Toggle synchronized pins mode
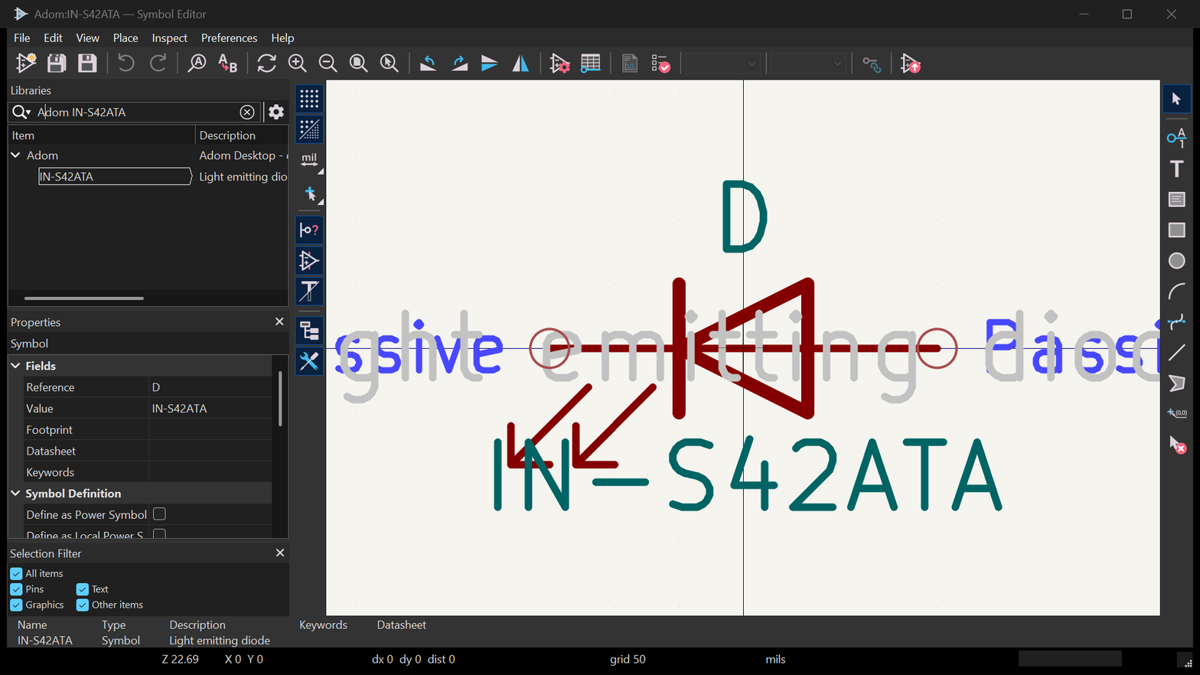 872,63
